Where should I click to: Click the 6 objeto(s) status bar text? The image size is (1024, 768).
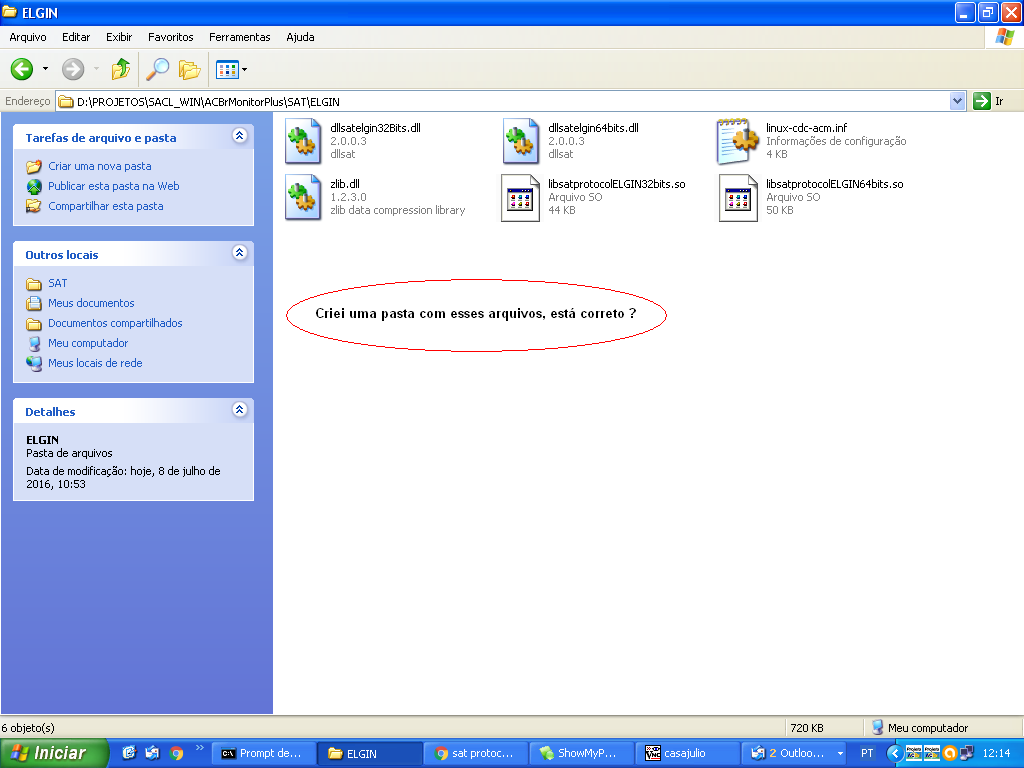point(28,728)
